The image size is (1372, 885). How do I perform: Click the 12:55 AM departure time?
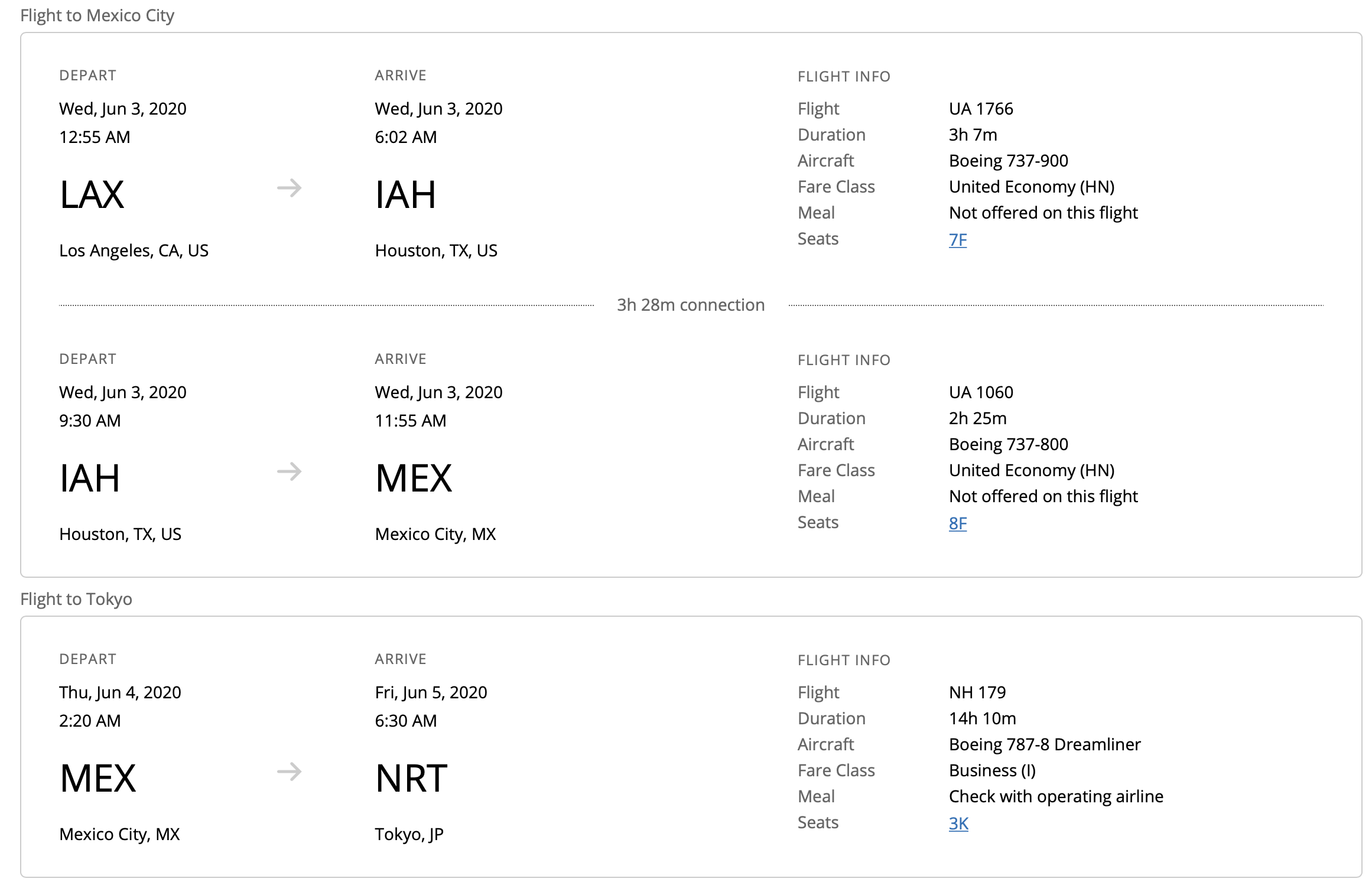tap(95, 137)
